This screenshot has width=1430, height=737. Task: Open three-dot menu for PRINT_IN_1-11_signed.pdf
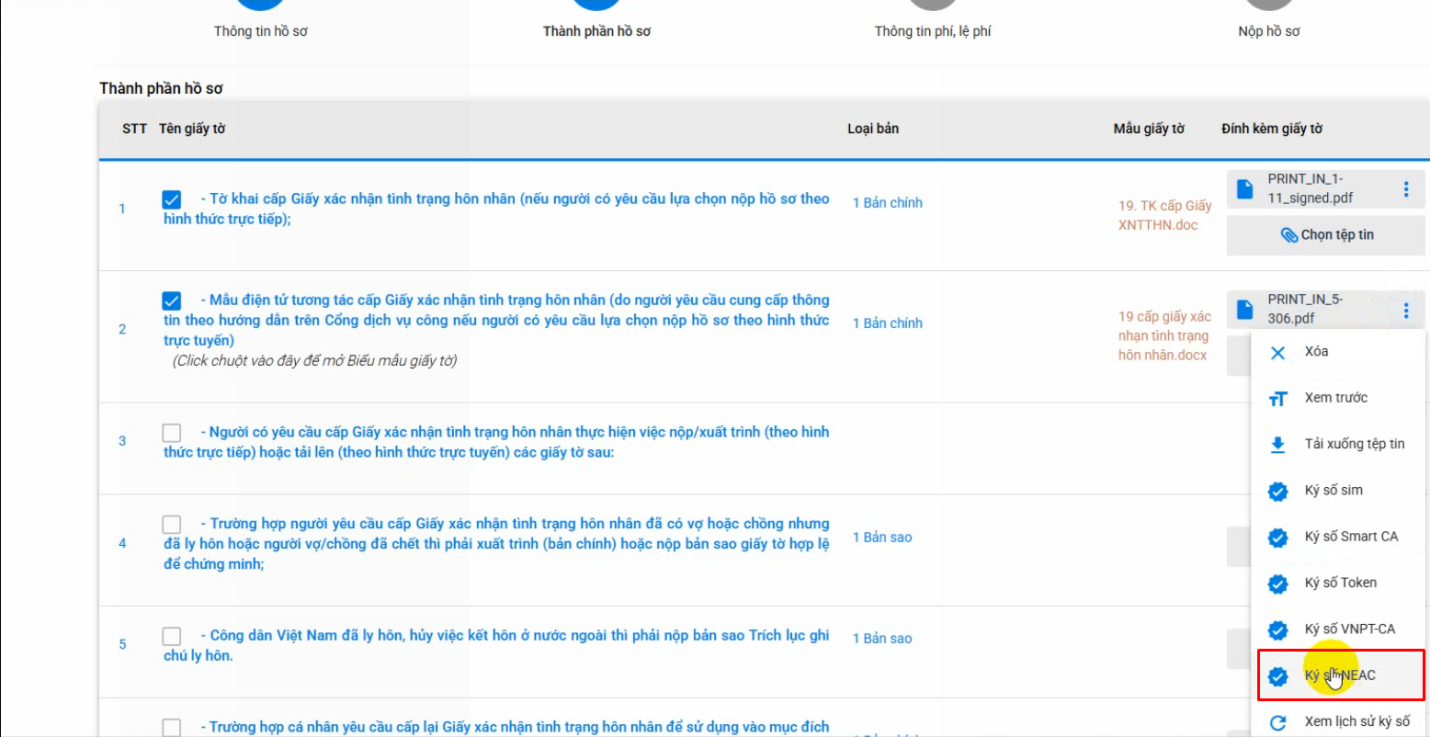pos(1406,189)
